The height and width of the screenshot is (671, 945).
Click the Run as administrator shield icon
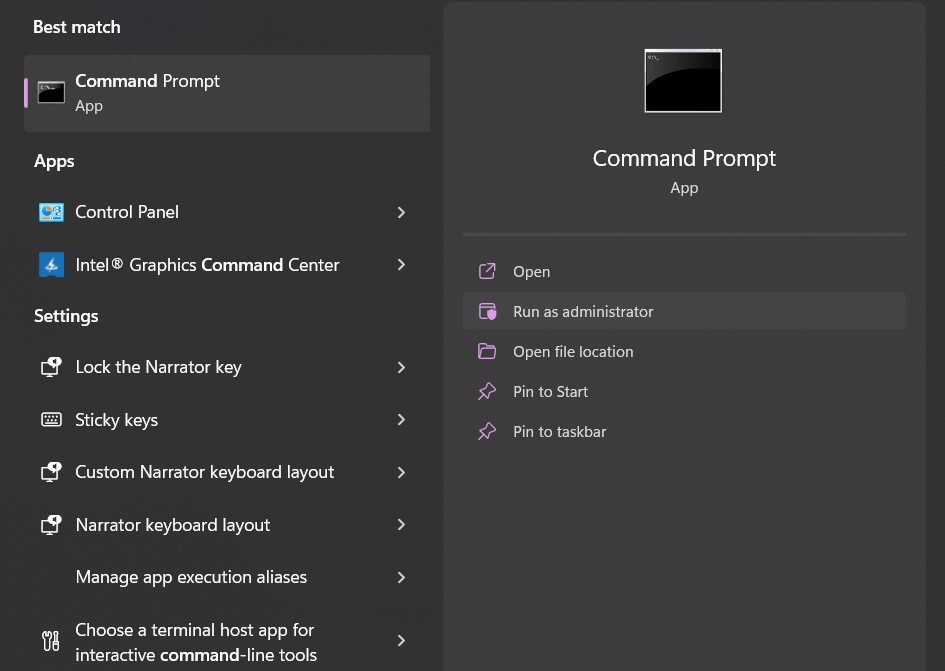pos(487,312)
